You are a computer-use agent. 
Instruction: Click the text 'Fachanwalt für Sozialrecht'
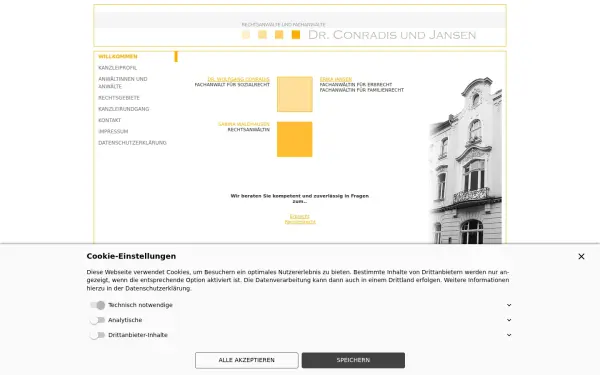(x=232, y=85)
